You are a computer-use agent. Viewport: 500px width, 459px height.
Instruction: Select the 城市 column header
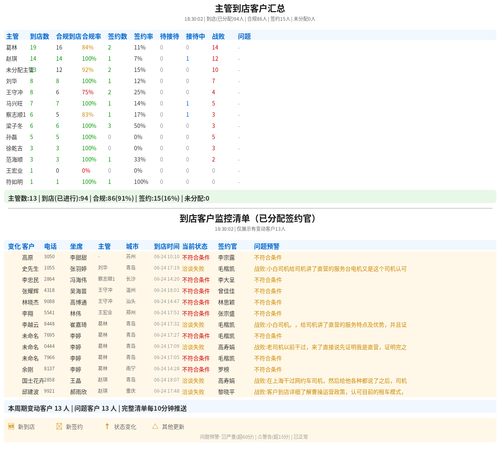(132, 246)
